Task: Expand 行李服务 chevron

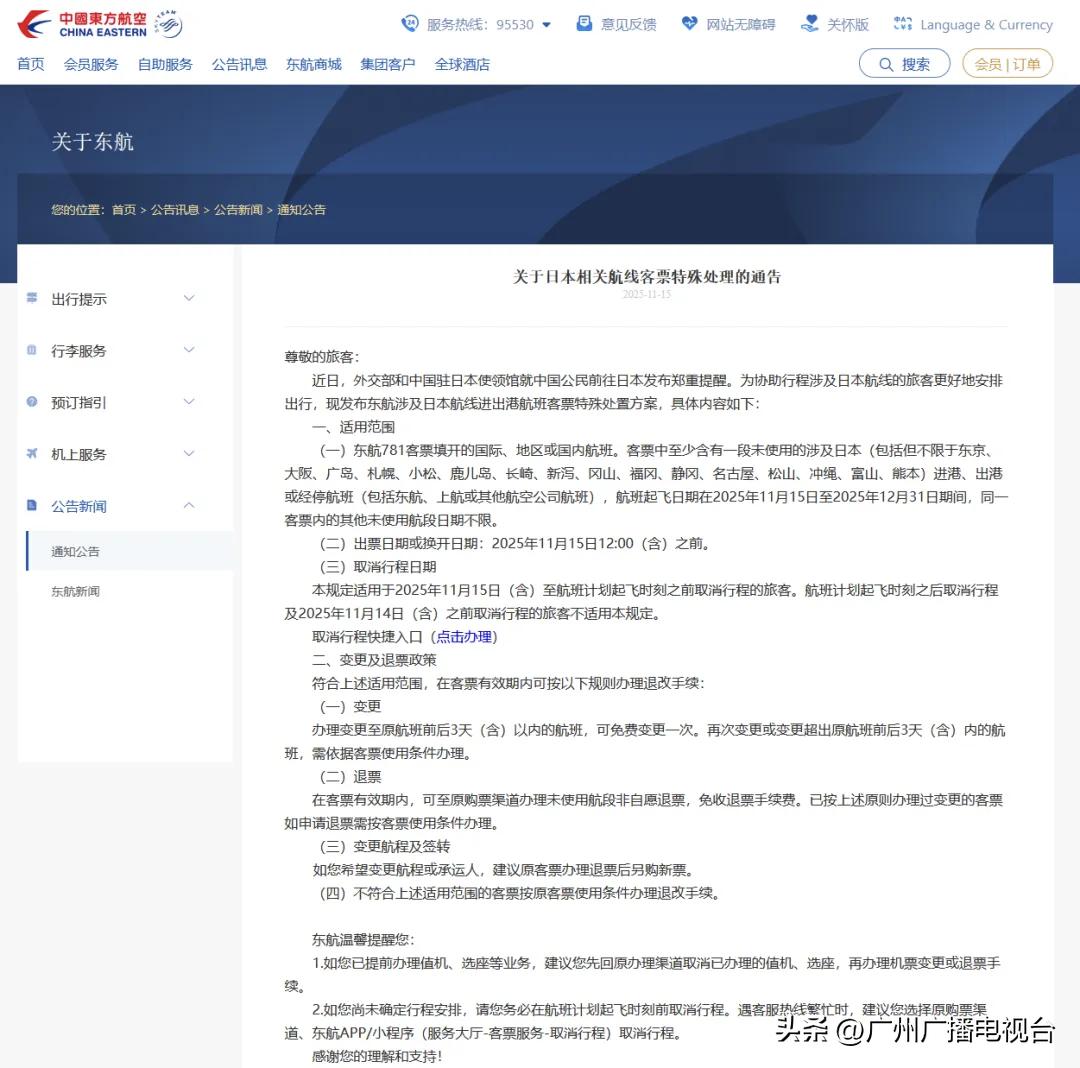Action: [x=189, y=350]
